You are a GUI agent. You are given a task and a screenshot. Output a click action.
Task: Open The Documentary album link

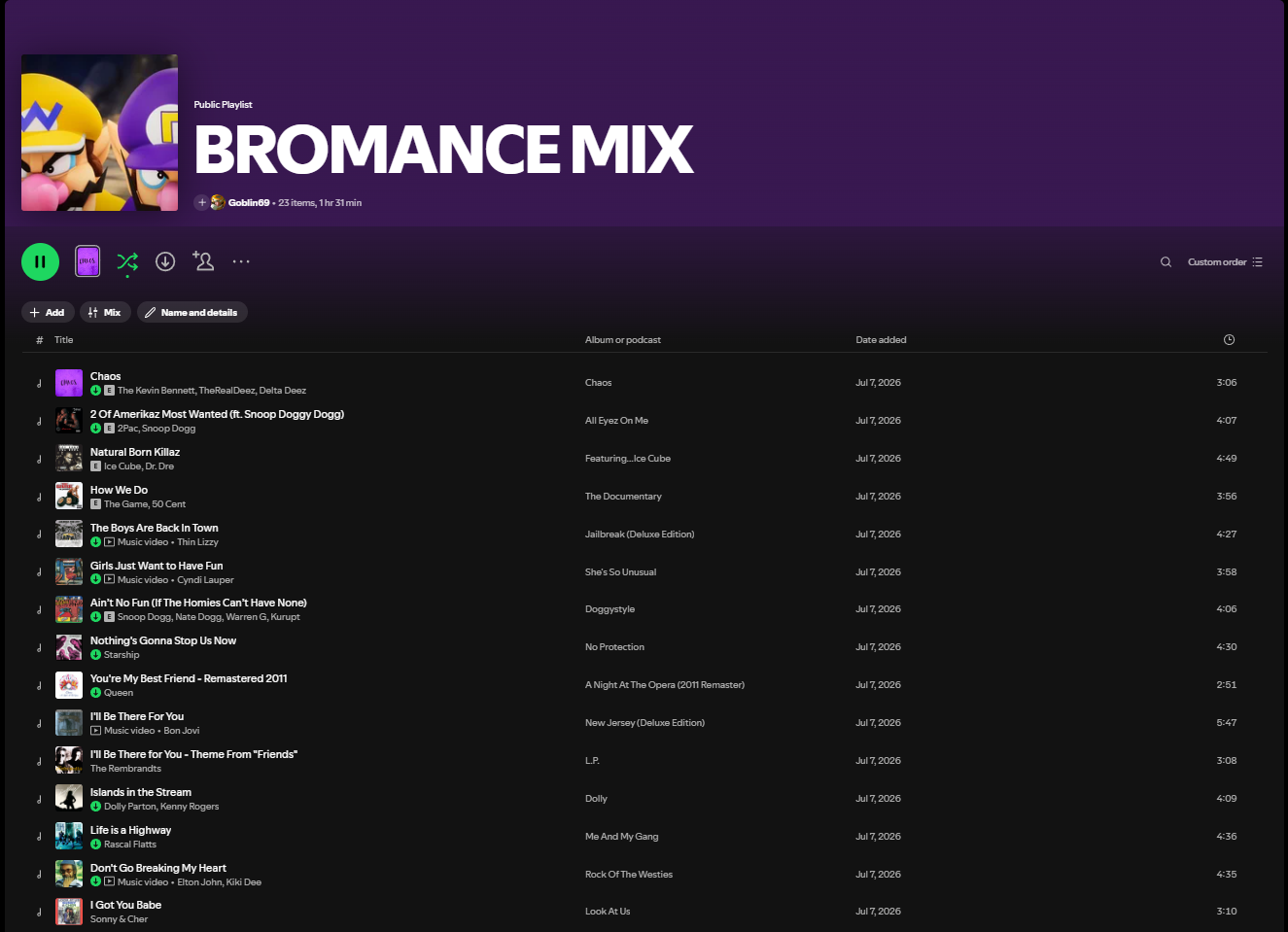(623, 497)
